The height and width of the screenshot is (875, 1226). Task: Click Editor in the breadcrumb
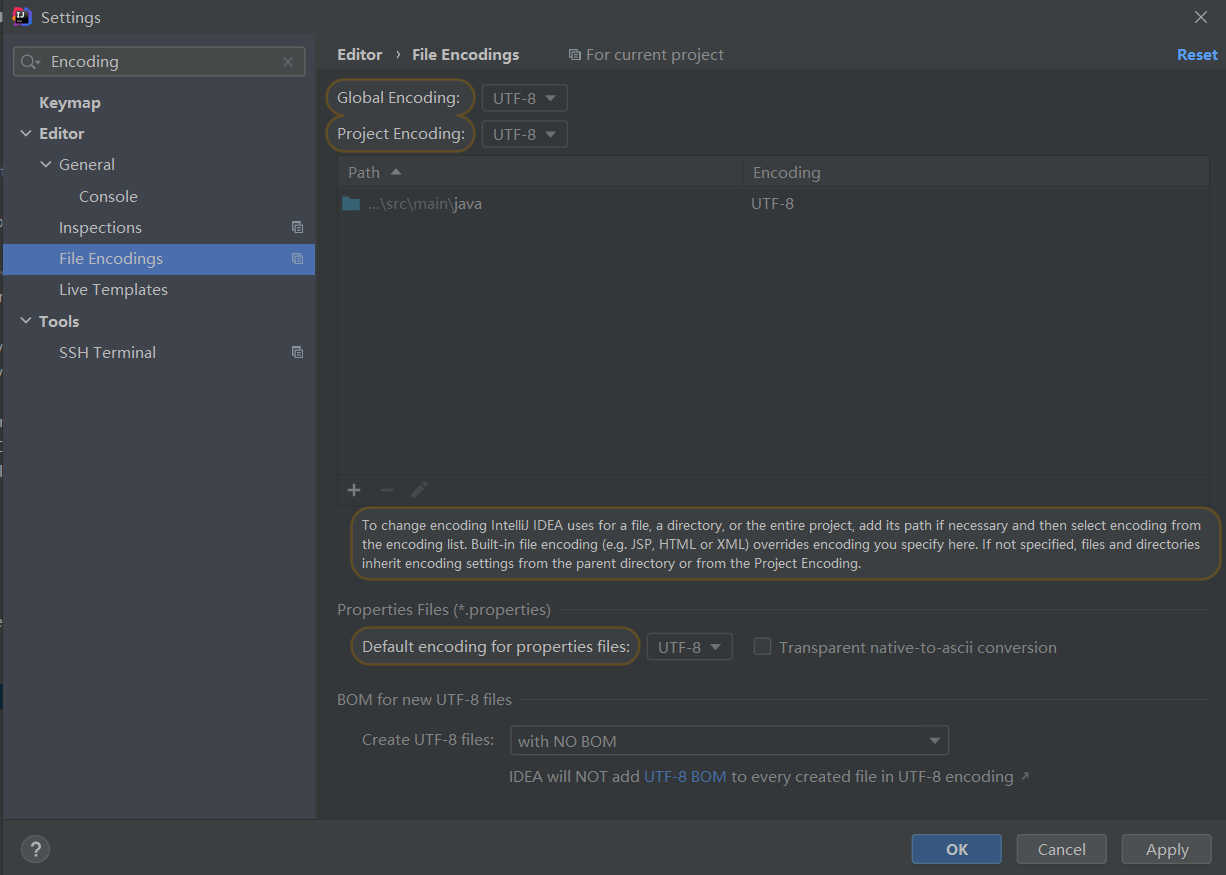[360, 55]
